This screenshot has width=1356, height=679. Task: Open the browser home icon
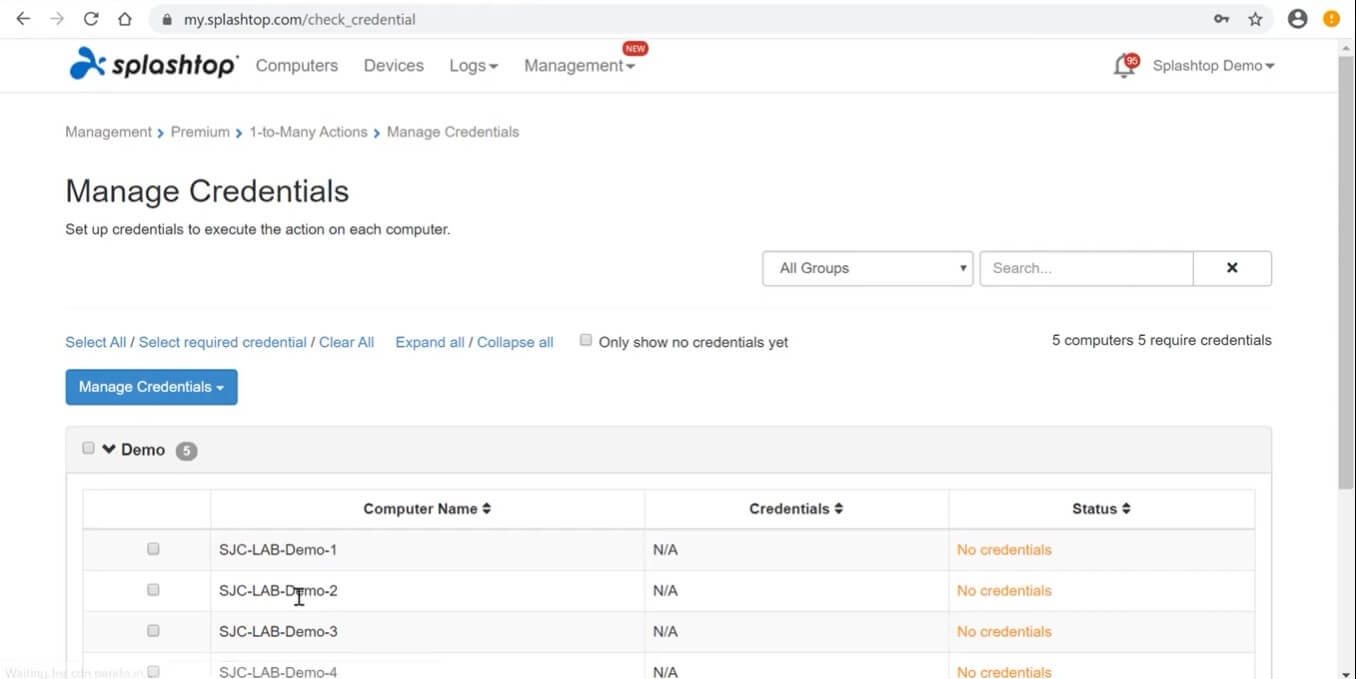coord(124,19)
